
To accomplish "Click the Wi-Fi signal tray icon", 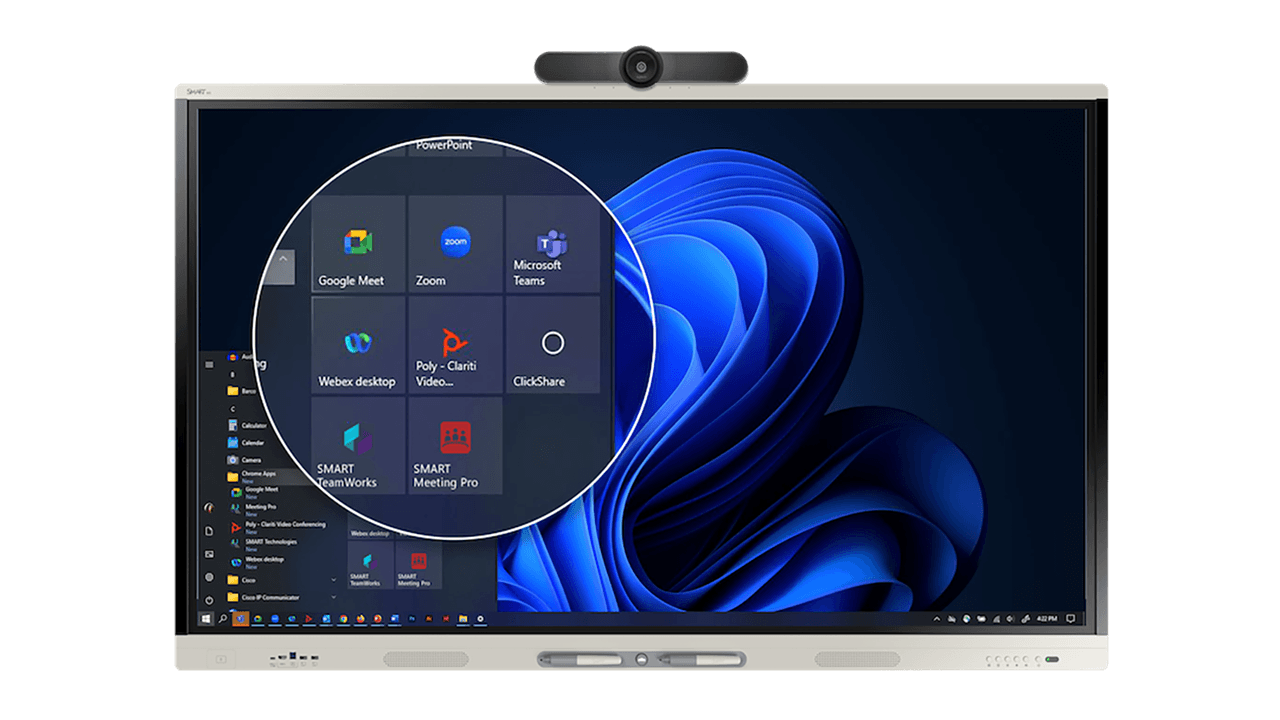I will [996, 619].
